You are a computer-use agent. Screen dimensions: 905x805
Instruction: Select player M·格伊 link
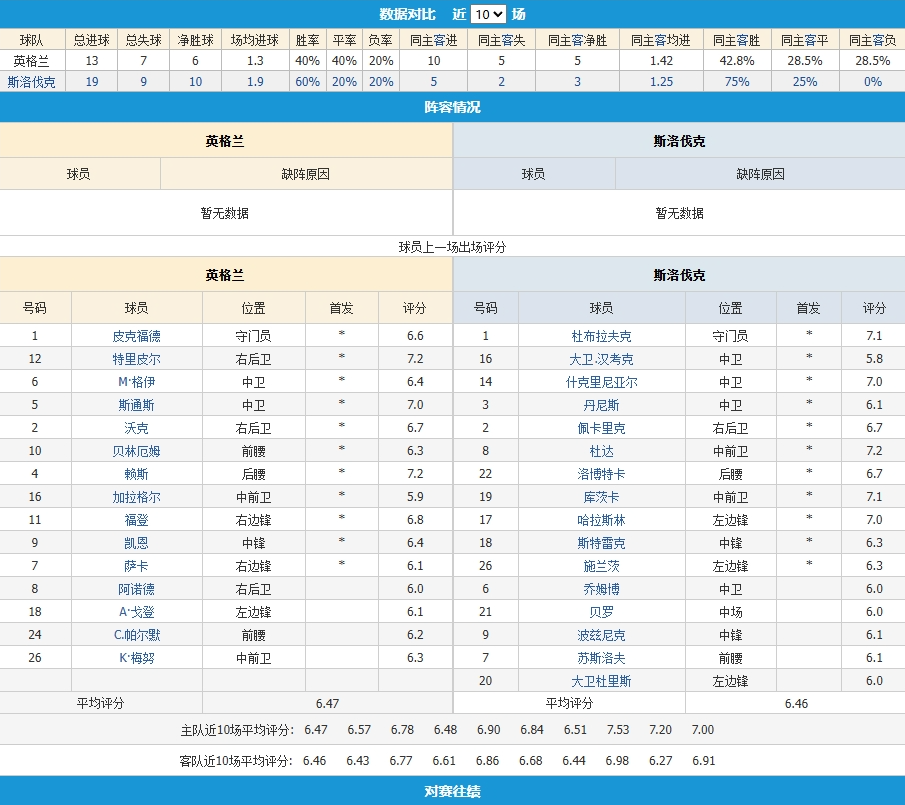[x=136, y=382]
